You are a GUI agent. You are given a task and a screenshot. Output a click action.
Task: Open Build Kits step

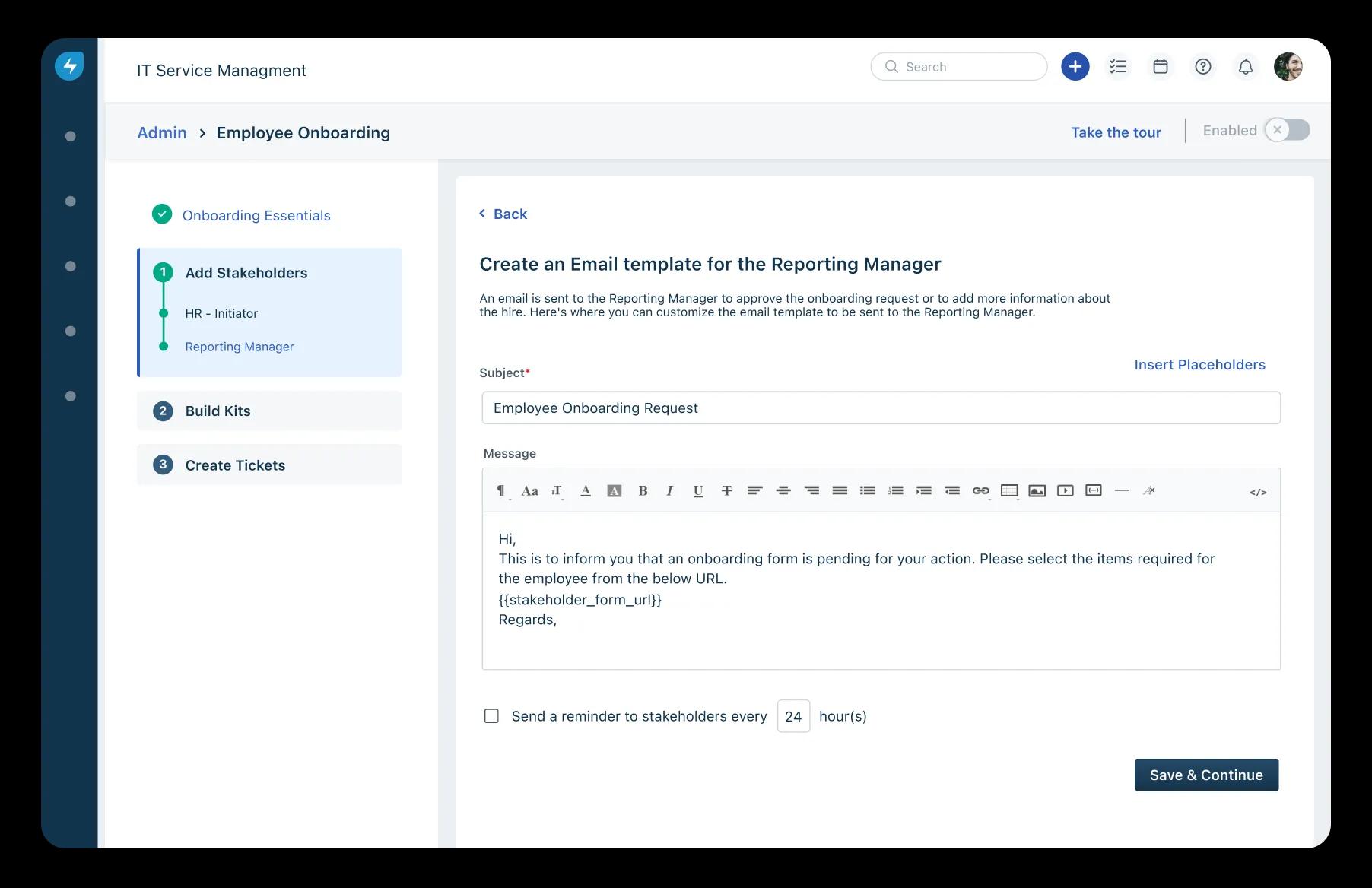(x=269, y=411)
